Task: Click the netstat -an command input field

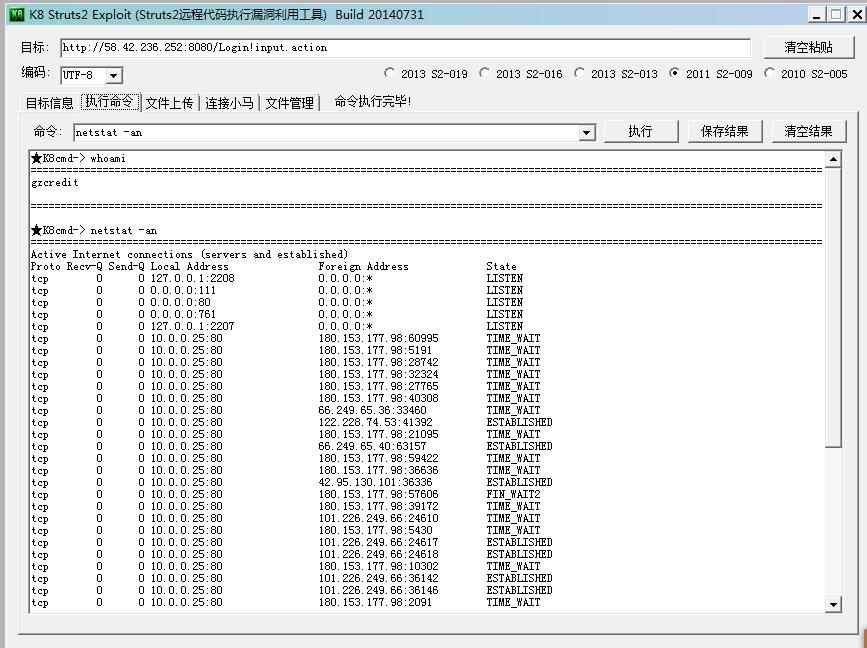Action: [x=327, y=133]
